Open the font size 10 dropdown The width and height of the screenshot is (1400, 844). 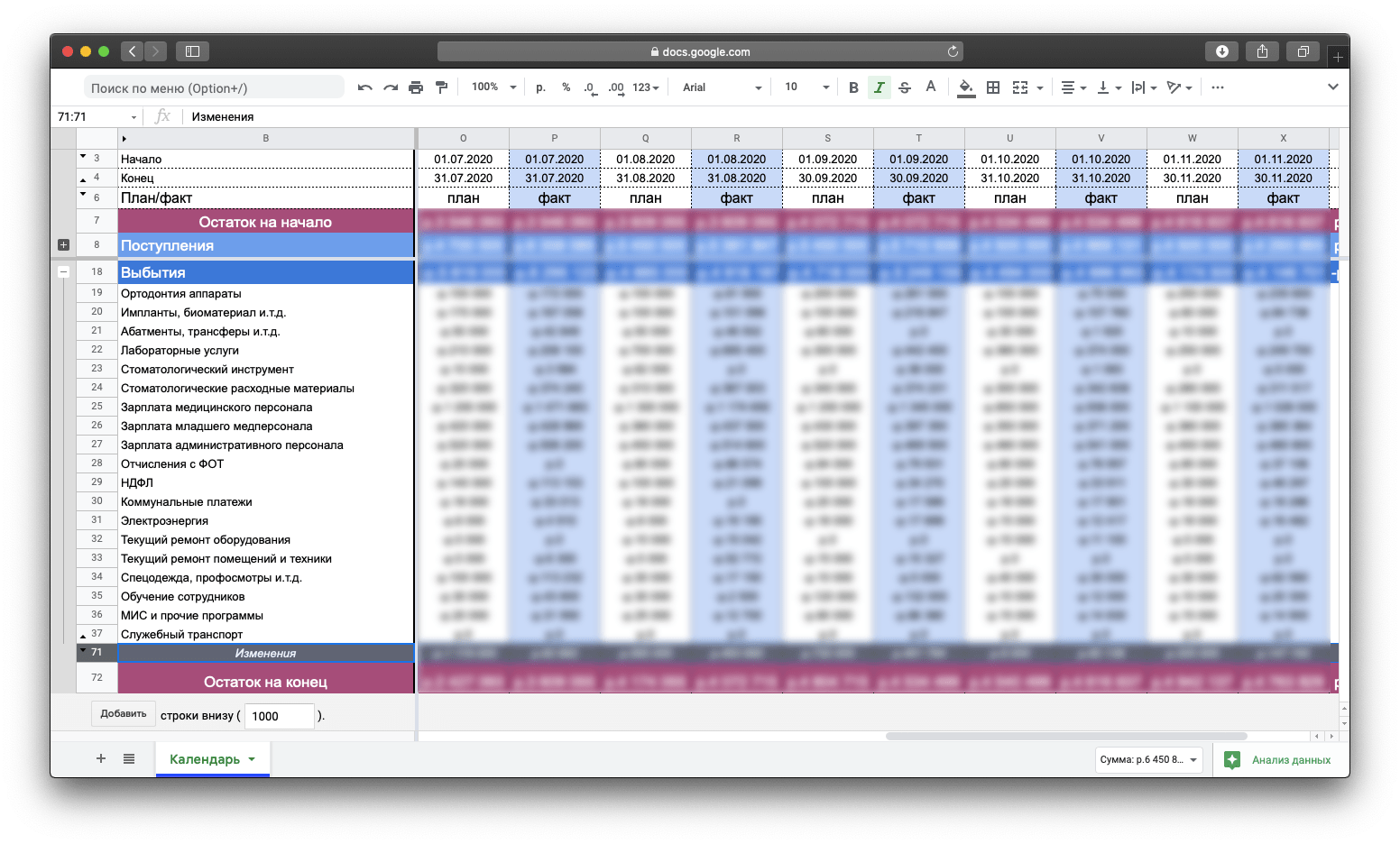click(x=806, y=87)
